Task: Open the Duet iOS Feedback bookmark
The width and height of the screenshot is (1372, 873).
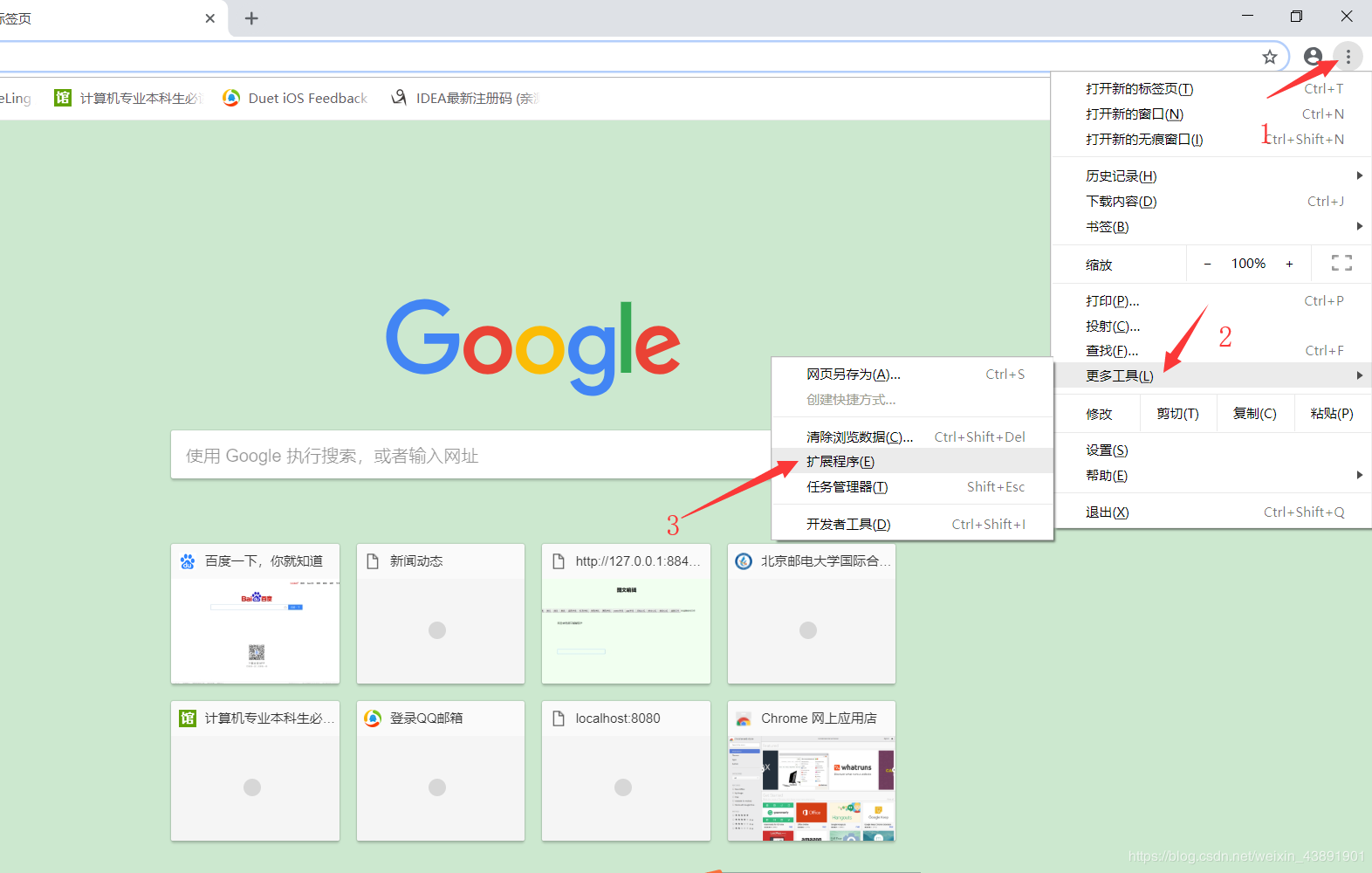Action: pos(296,98)
